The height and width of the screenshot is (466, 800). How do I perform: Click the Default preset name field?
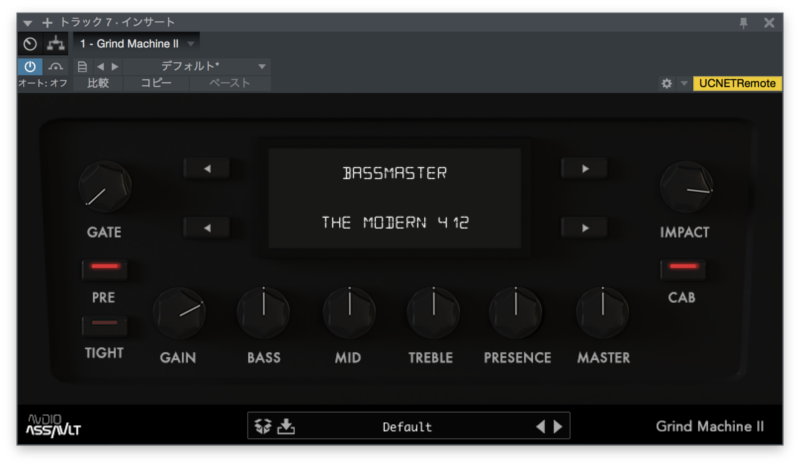pyautogui.click(x=407, y=427)
